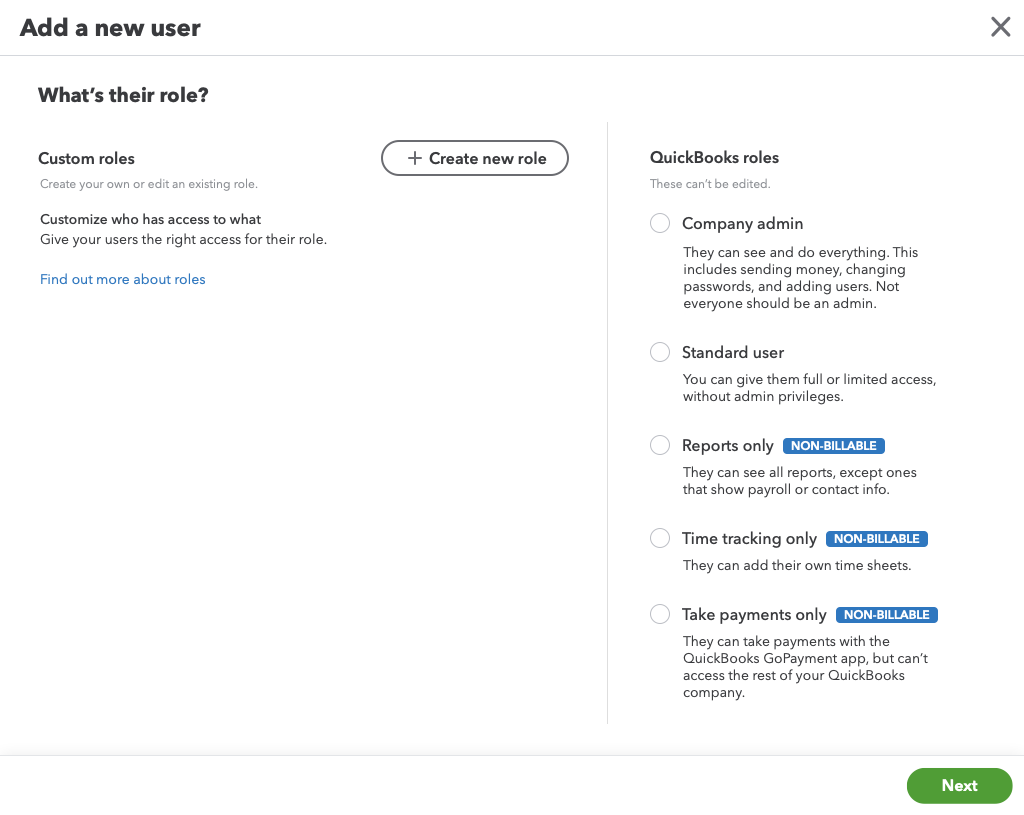The height and width of the screenshot is (815, 1024).
Task: Click the Time tracking only label text
Action: [x=749, y=539]
